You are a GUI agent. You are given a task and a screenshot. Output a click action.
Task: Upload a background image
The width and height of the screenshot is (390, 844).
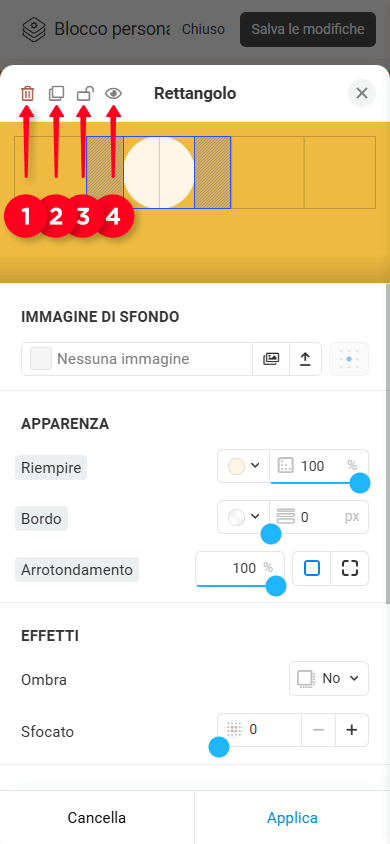[306, 359]
